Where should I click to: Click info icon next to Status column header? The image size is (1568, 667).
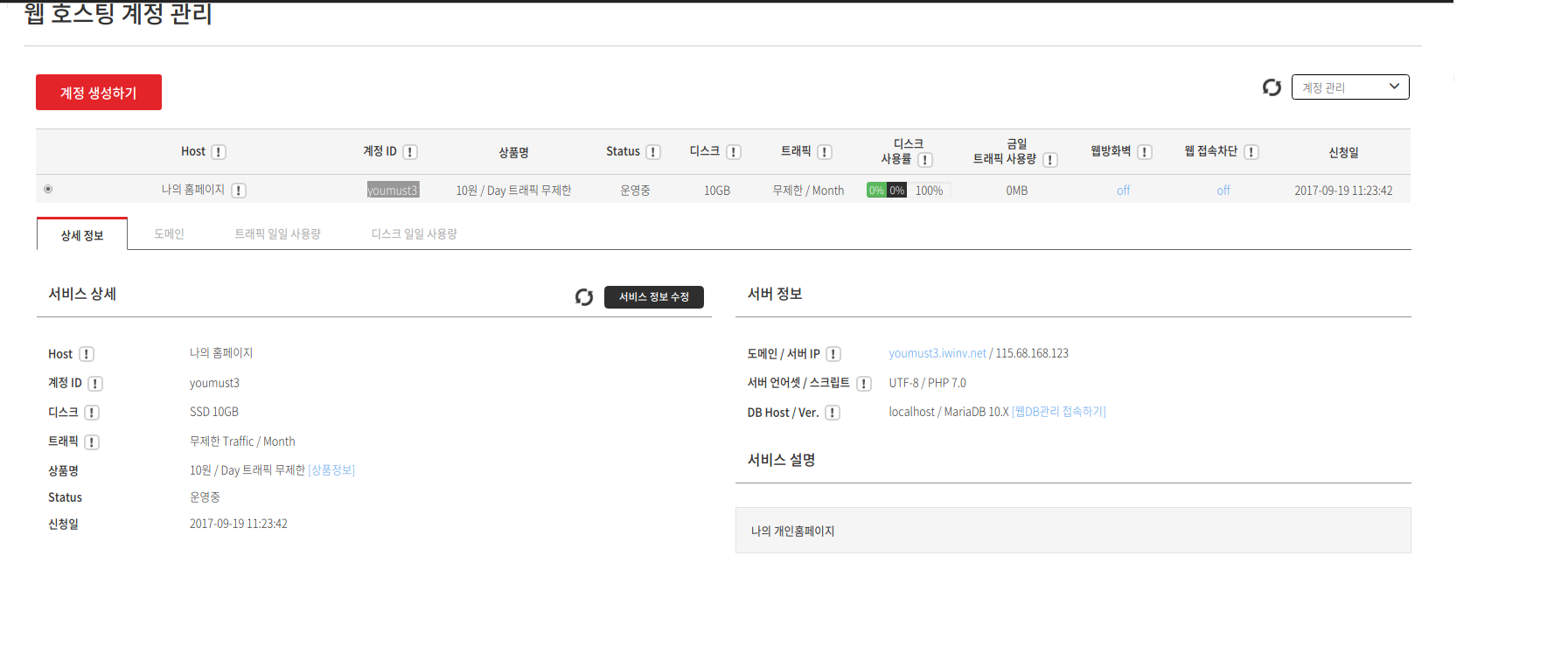(653, 152)
